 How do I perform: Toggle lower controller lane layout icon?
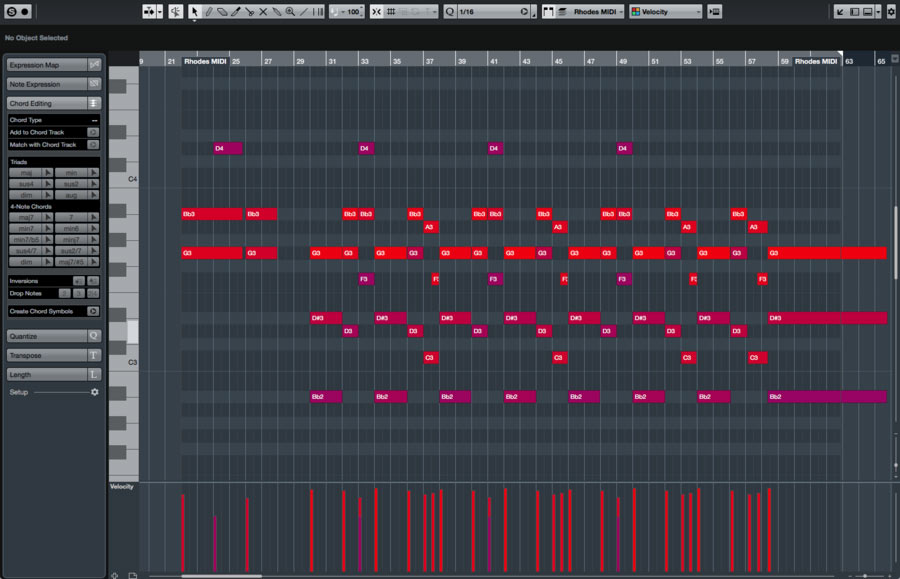(868, 11)
